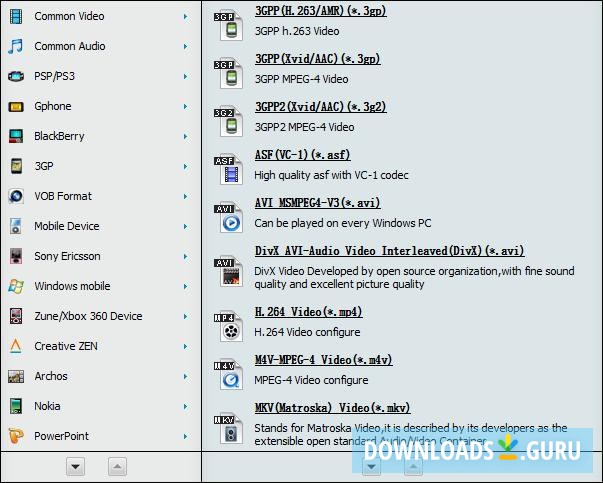Choose 3GPP(Xvid/AAC)(*.3gp) format
Viewport: 603px width, 483px height.
coord(318,58)
